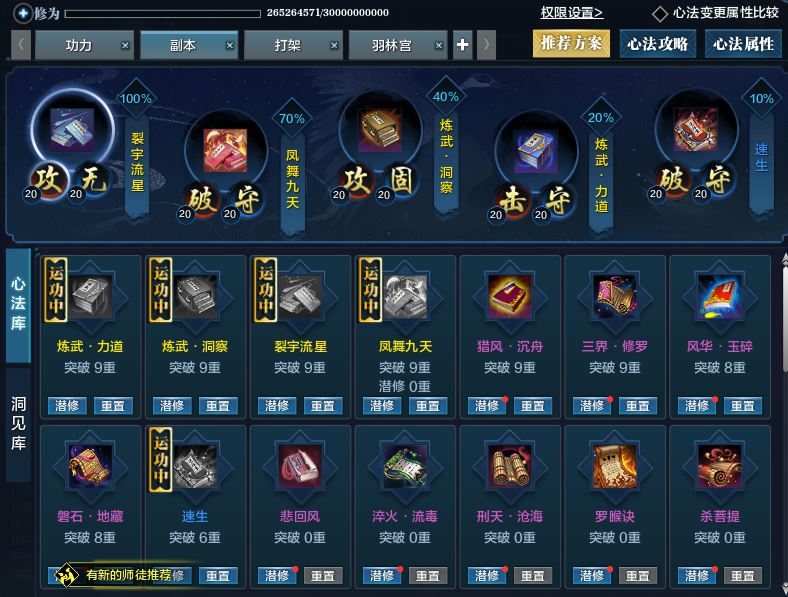Click 潜修 button under 猎风·沉舟
This screenshot has height=597, width=788.
(x=486, y=406)
